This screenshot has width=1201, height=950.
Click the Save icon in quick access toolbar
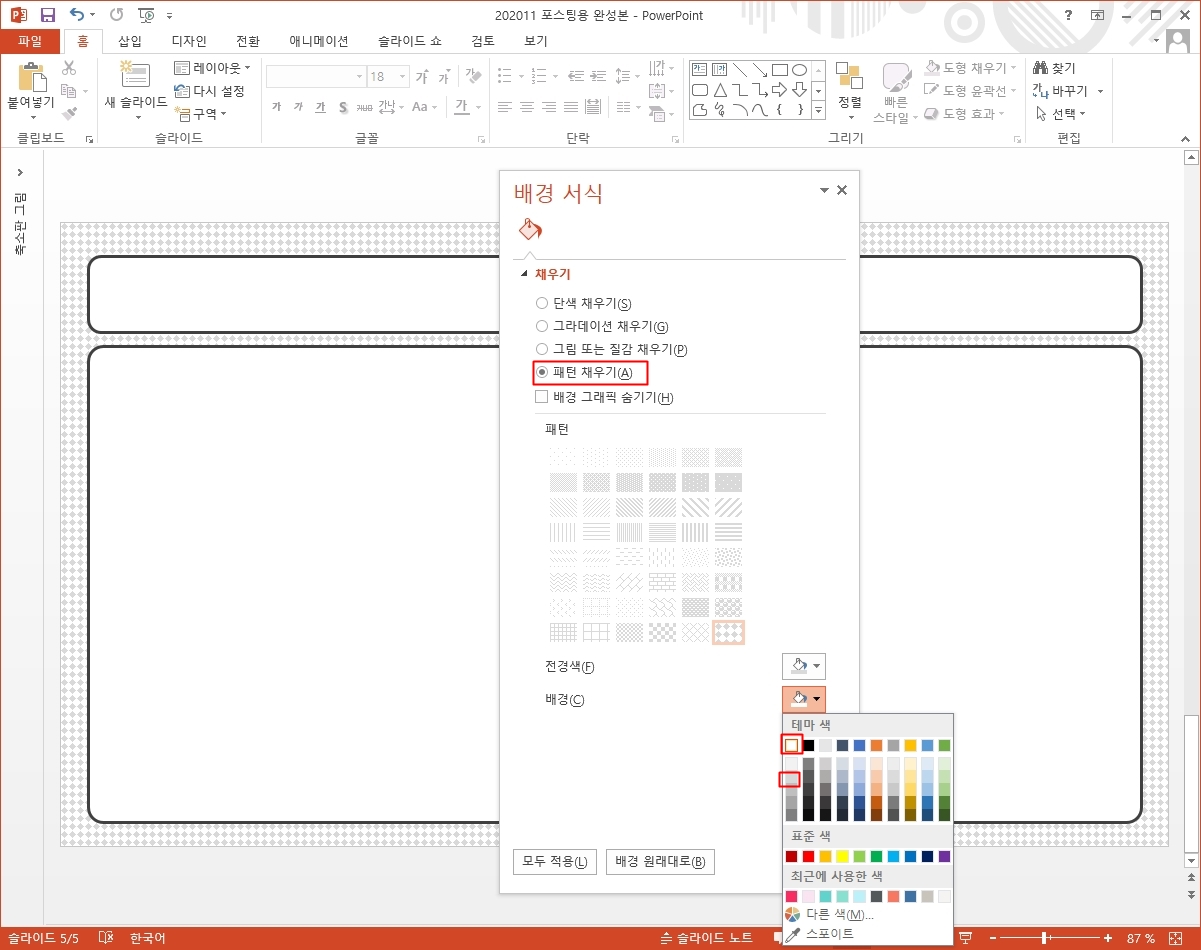pos(47,15)
